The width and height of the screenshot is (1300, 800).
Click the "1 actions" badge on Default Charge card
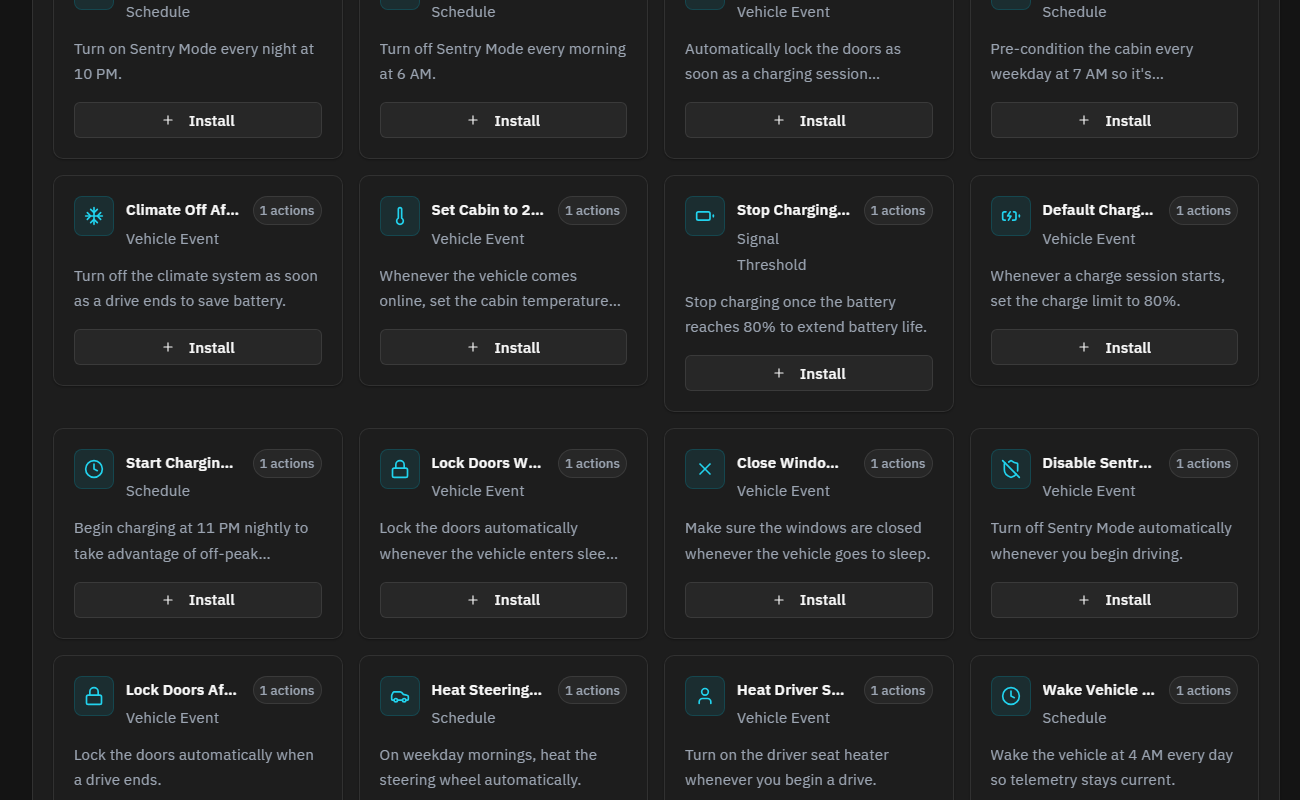pos(1203,211)
